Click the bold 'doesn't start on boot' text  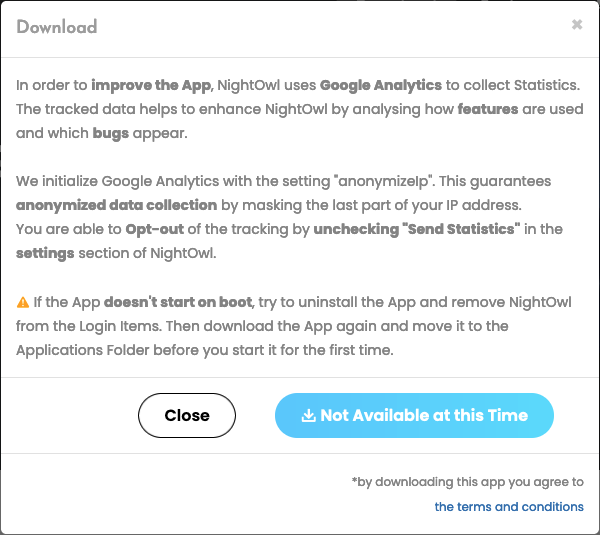coord(178,302)
